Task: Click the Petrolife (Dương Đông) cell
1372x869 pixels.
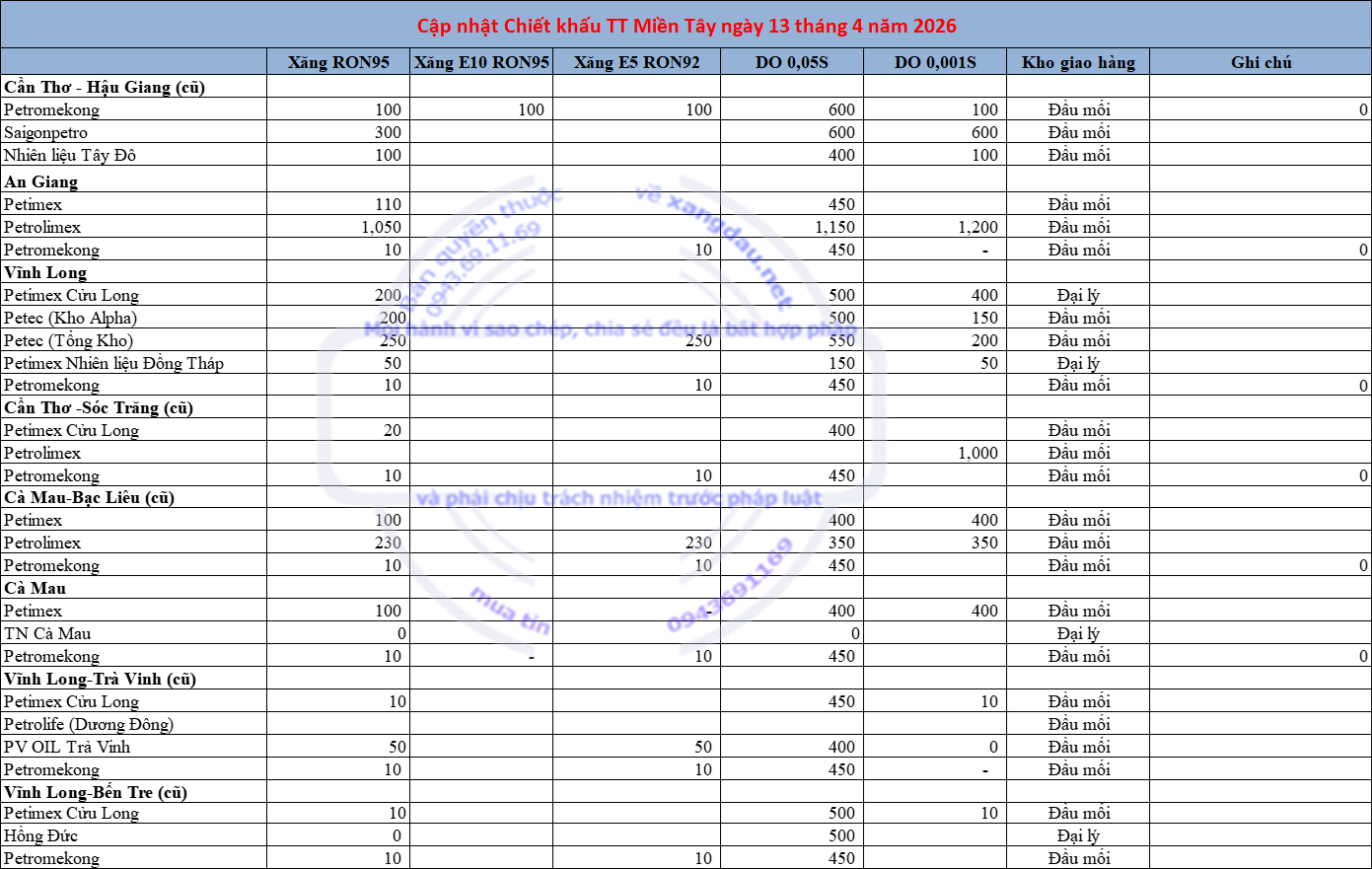Action: tap(89, 724)
